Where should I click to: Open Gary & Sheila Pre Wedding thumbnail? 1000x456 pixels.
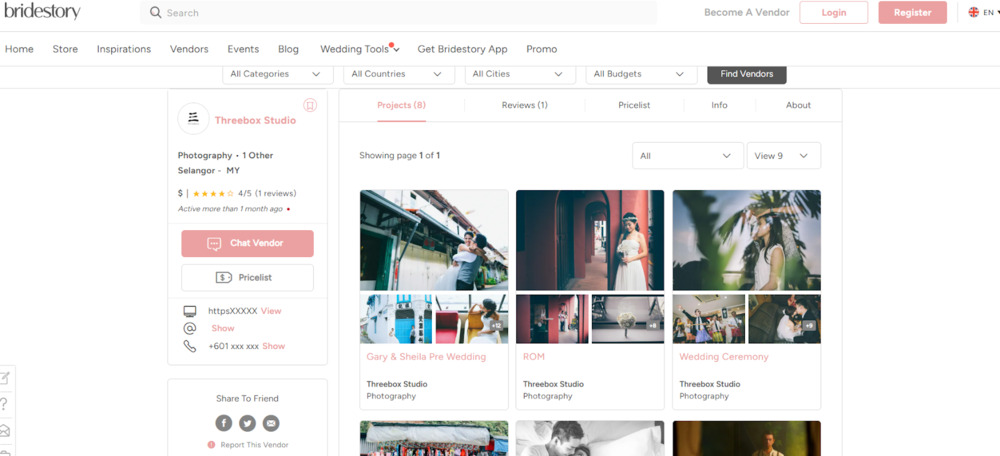(x=433, y=240)
